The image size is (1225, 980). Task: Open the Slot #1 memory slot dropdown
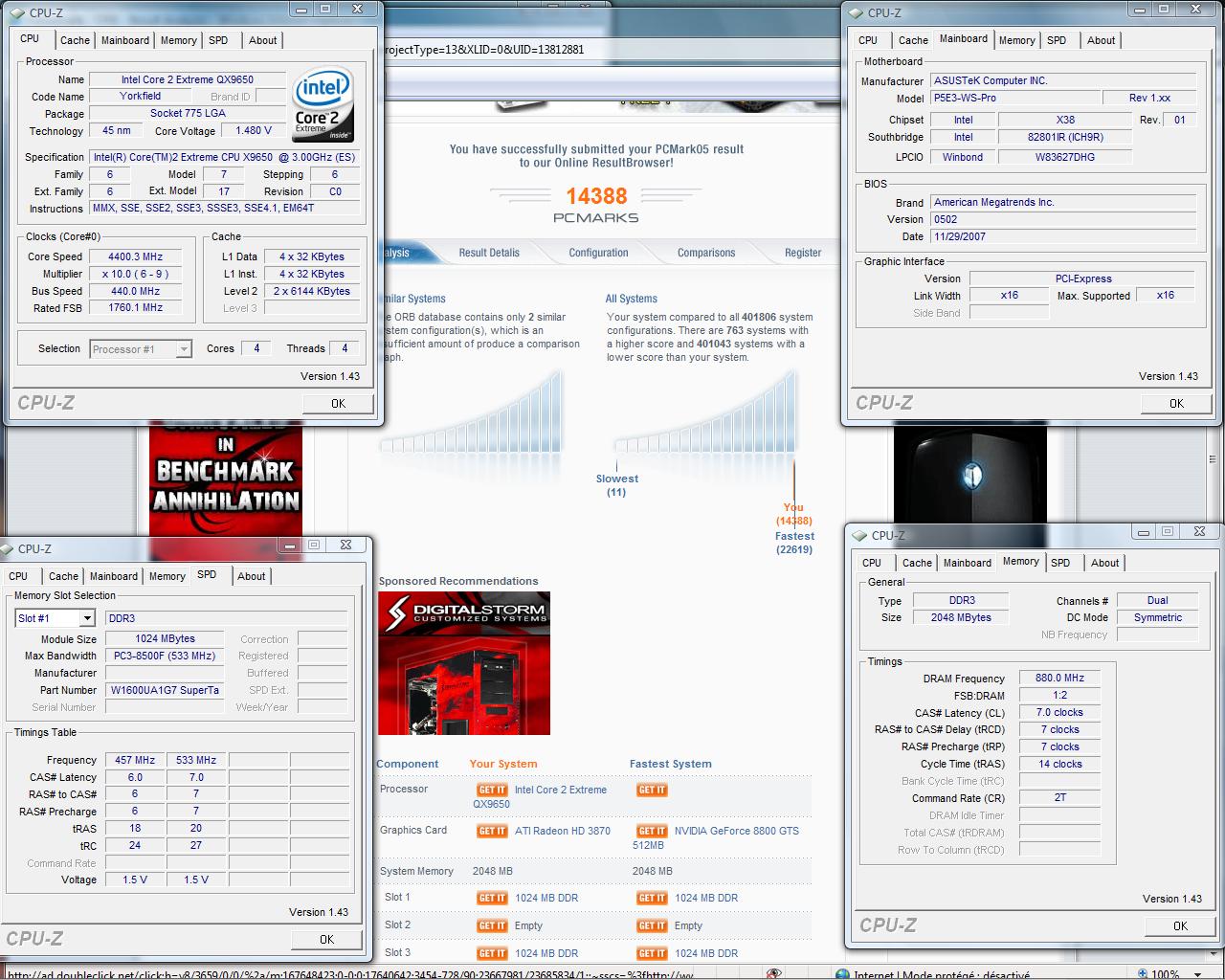pos(87,618)
